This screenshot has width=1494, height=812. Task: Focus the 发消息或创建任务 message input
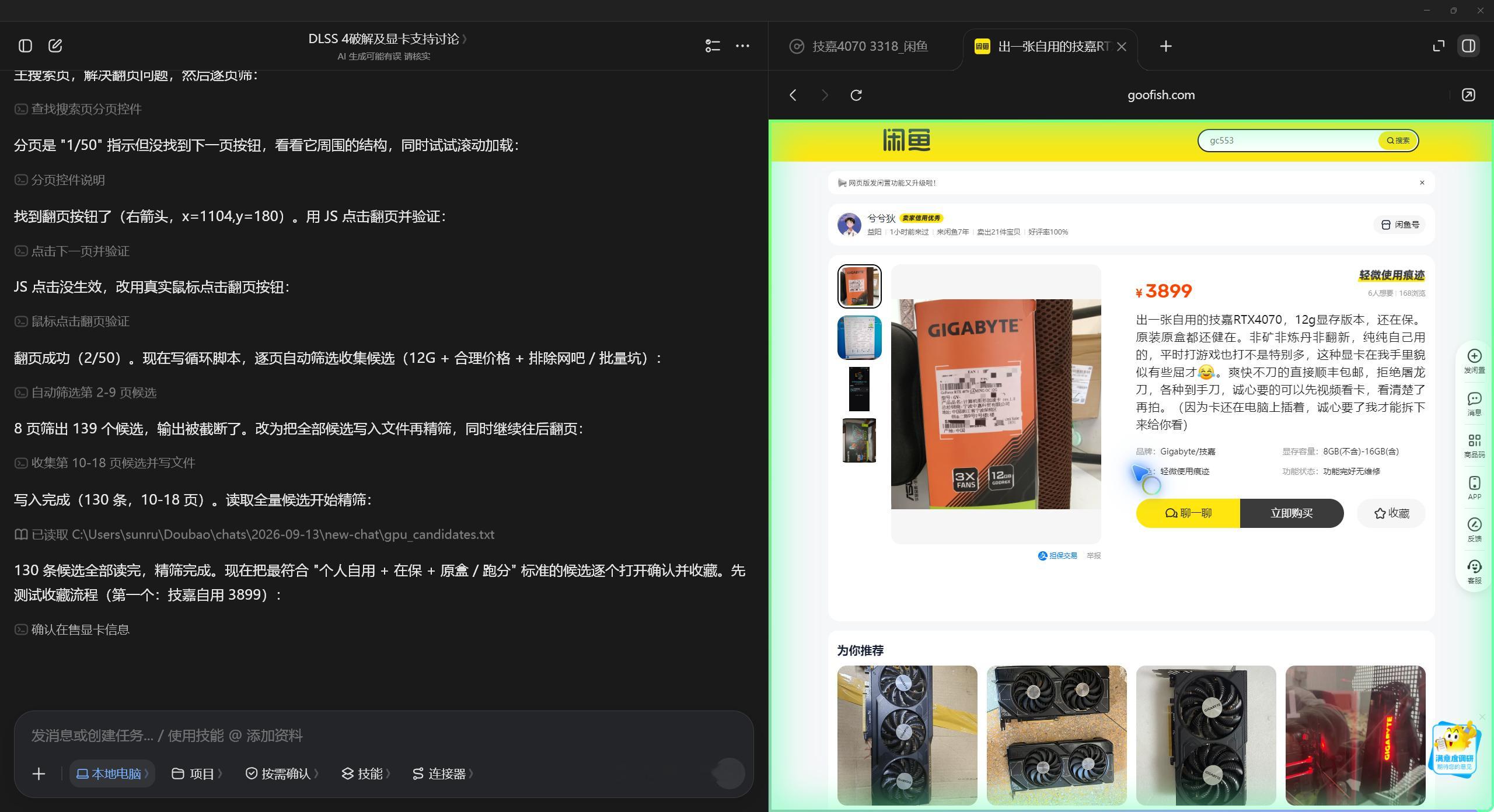[x=384, y=736]
